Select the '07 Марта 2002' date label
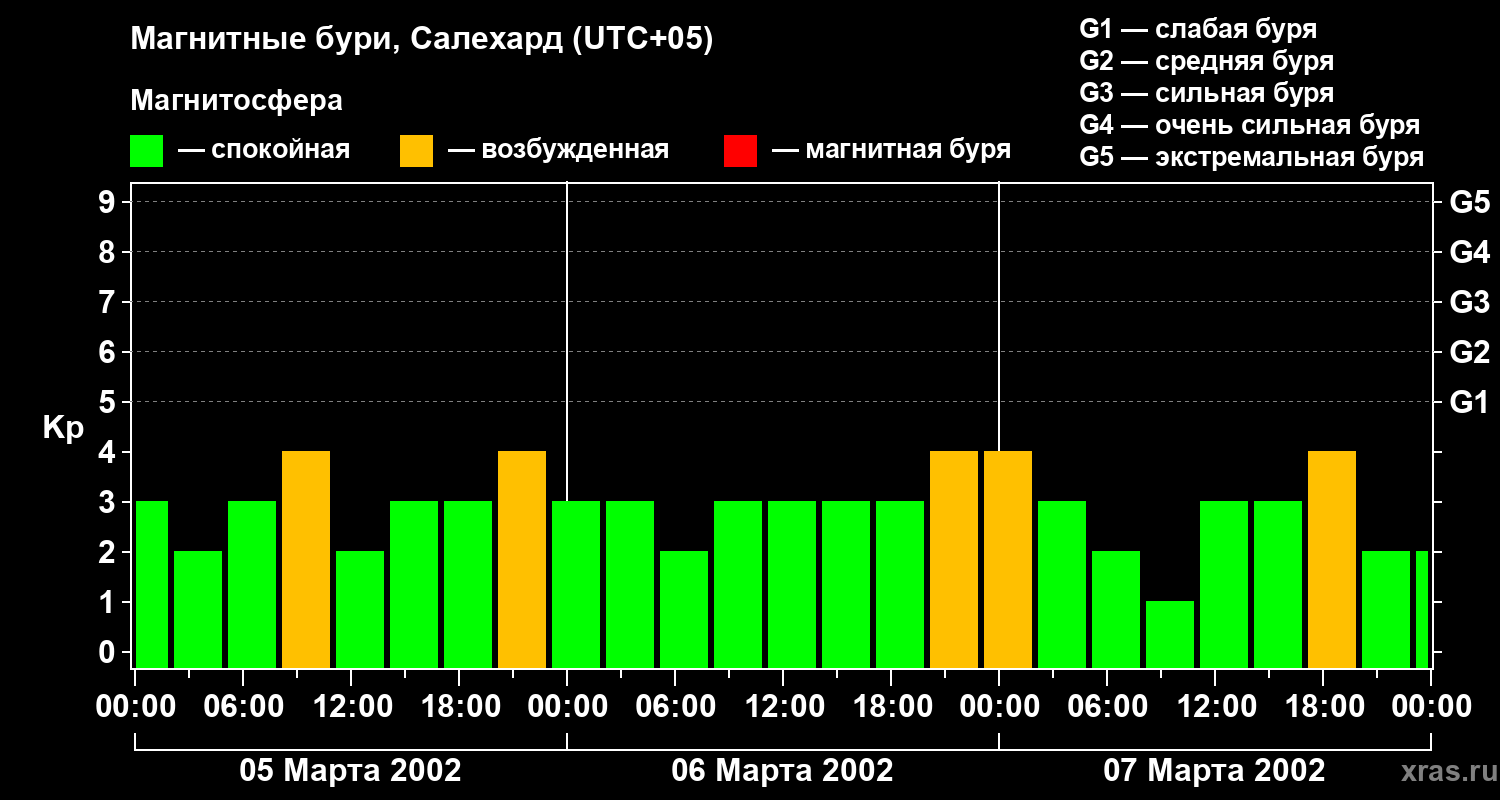 click(x=1214, y=771)
